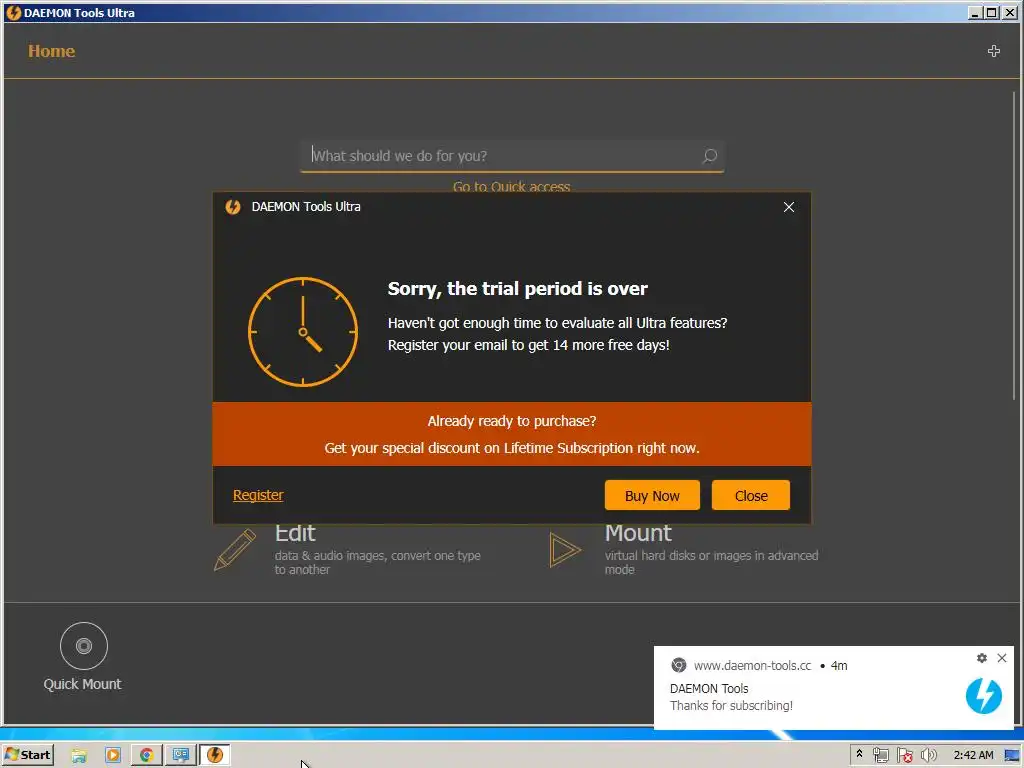The image size is (1024, 768).
Task: Click the main window vertical scrollbar
Action: point(1014,246)
